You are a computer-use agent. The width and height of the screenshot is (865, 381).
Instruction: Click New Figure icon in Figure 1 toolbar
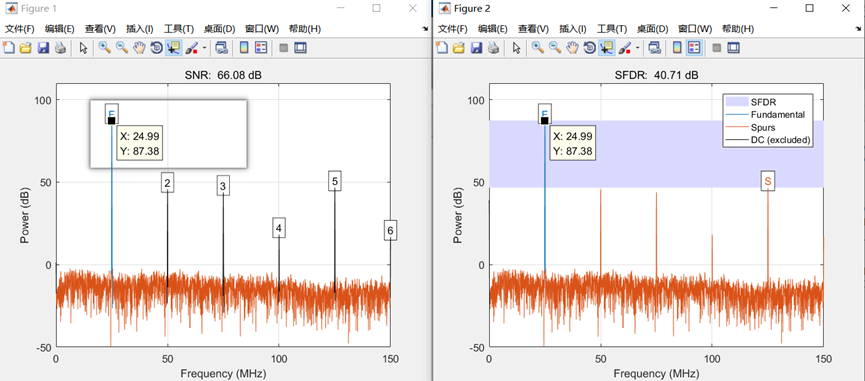pyautogui.click(x=9, y=48)
